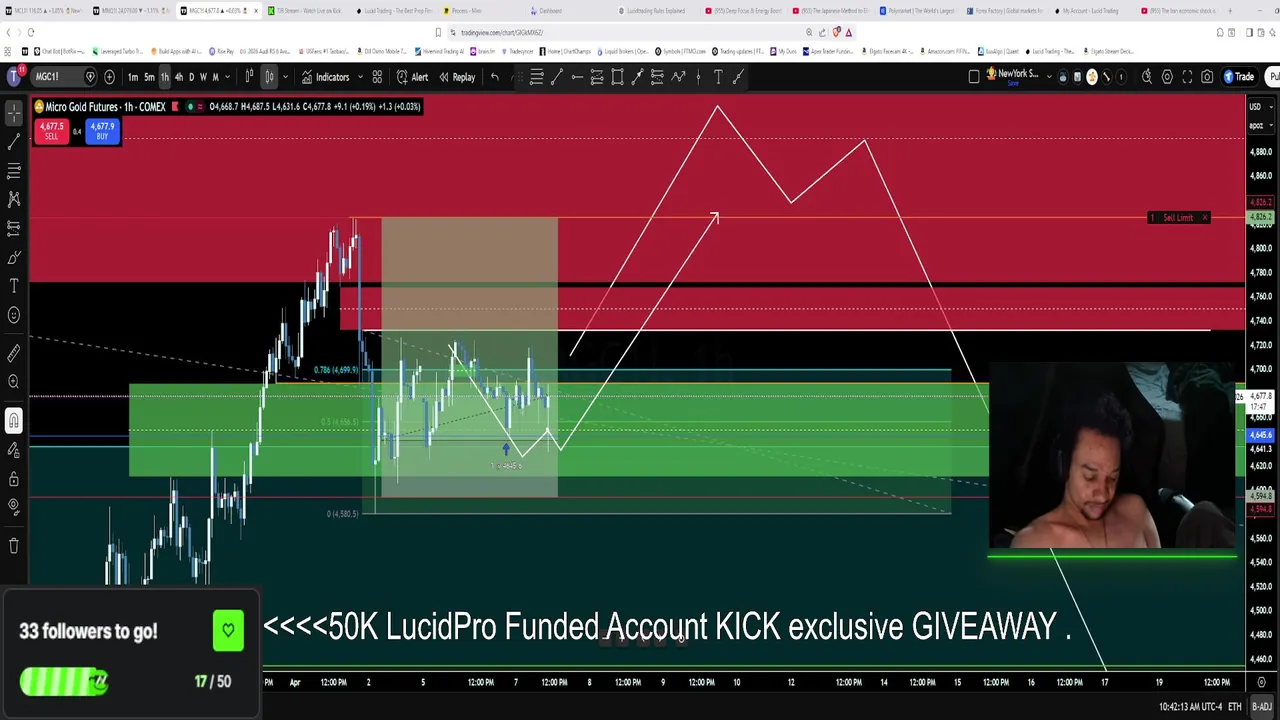Image resolution: width=1280 pixels, height=720 pixels.
Task: Select the 5m timeframe
Action: tap(149, 77)
